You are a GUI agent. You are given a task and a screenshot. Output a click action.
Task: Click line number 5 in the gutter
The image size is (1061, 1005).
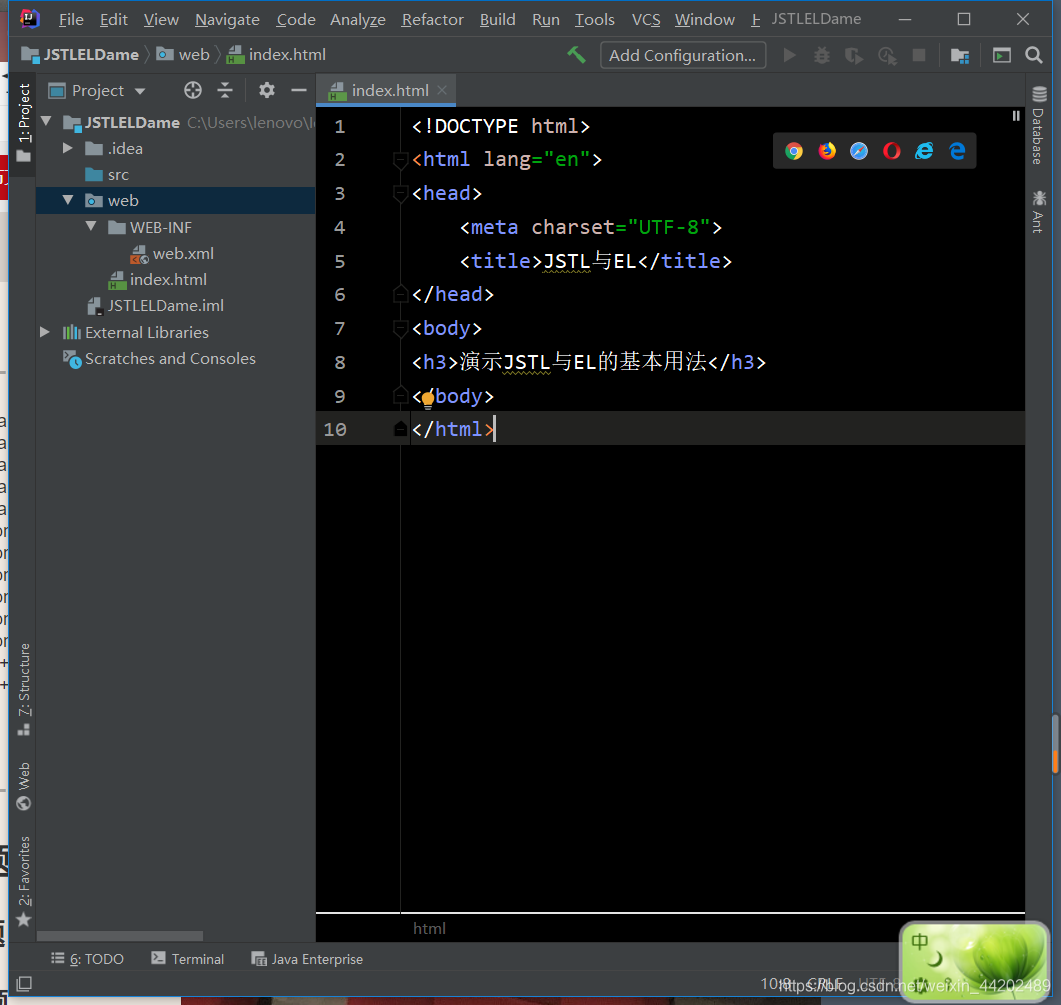[x=339, y=261]
